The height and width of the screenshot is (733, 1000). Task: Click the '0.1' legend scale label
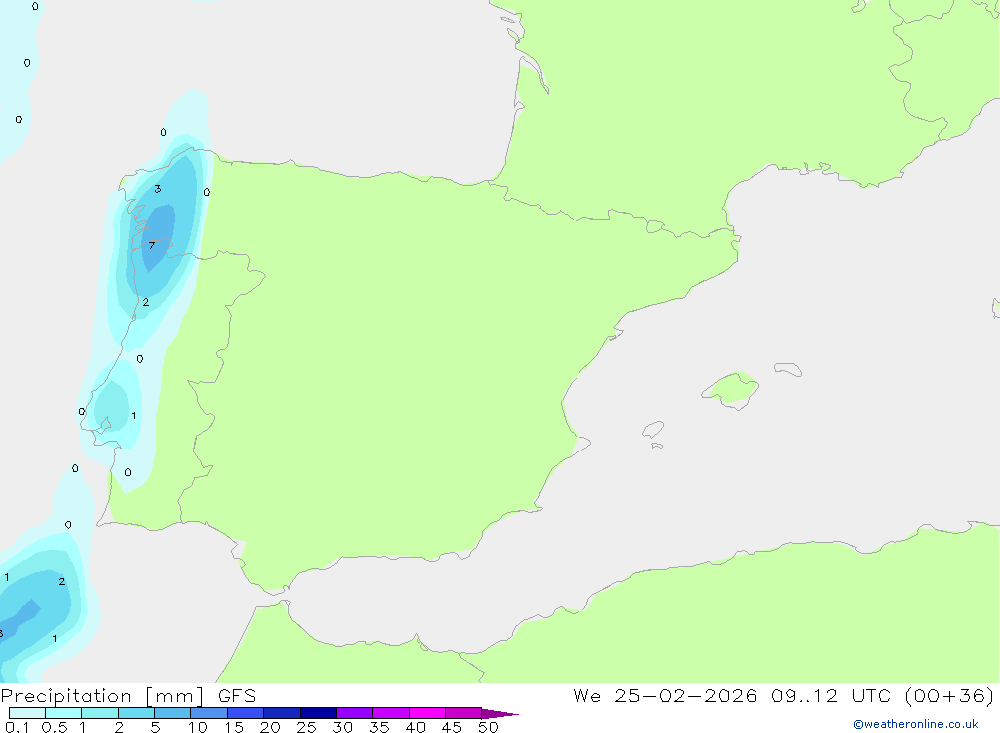(x=17, y=727)
